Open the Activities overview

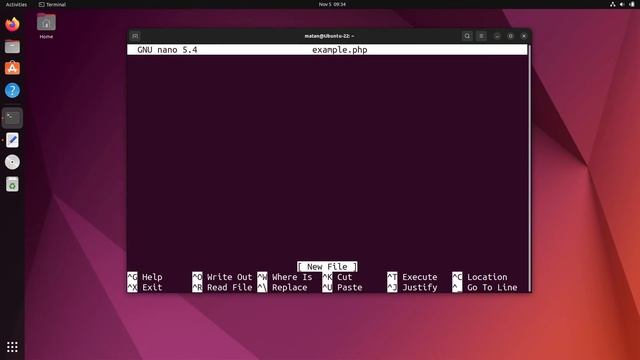(x=16, y=4)
